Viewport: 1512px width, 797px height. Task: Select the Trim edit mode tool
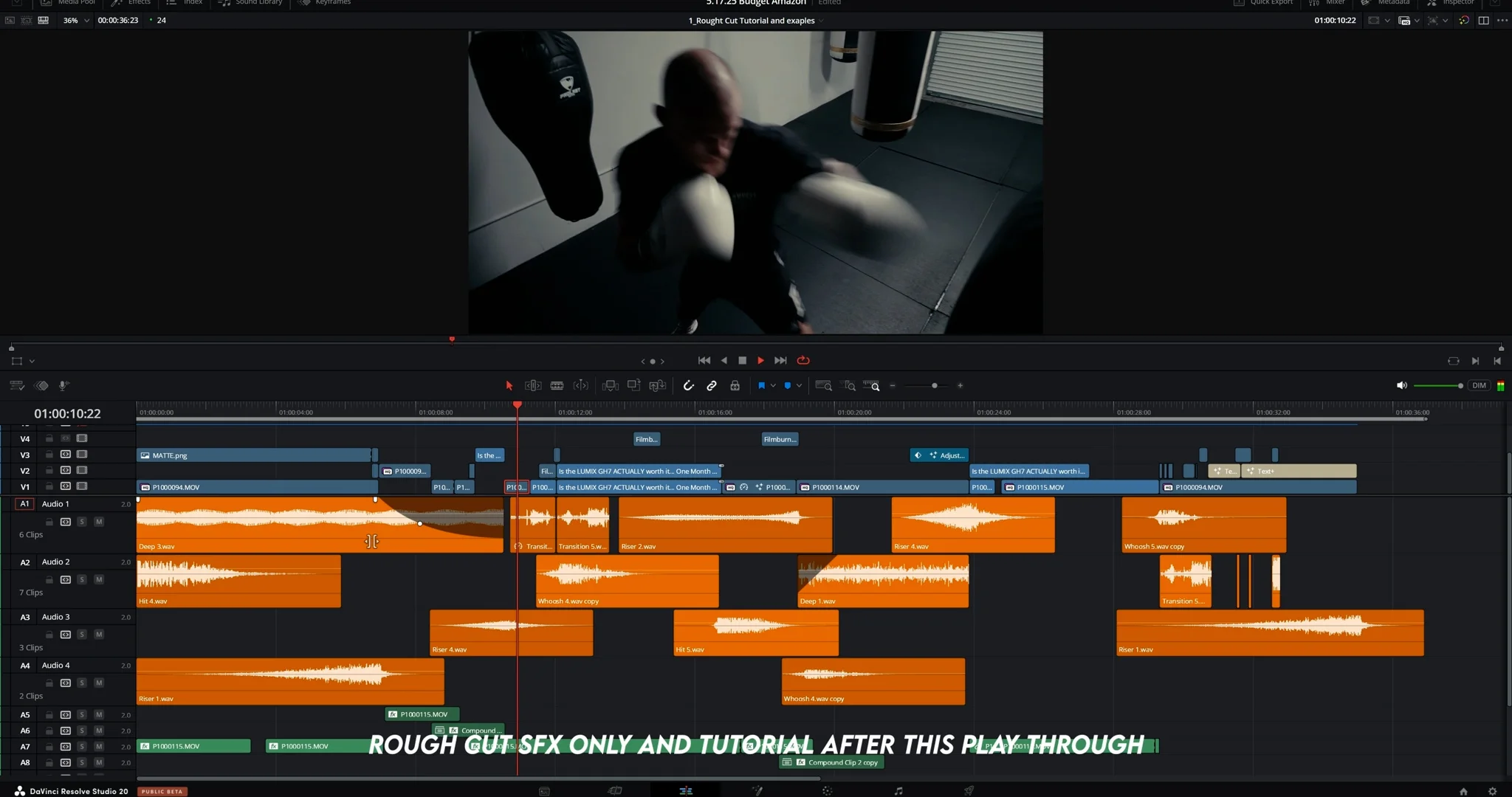(533, 385)
